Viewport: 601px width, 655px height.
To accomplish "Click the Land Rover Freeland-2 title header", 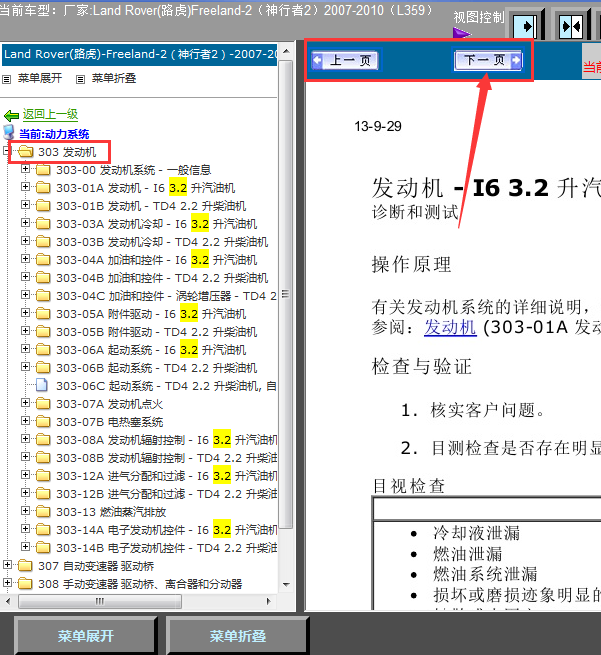I will coord(139,54).
